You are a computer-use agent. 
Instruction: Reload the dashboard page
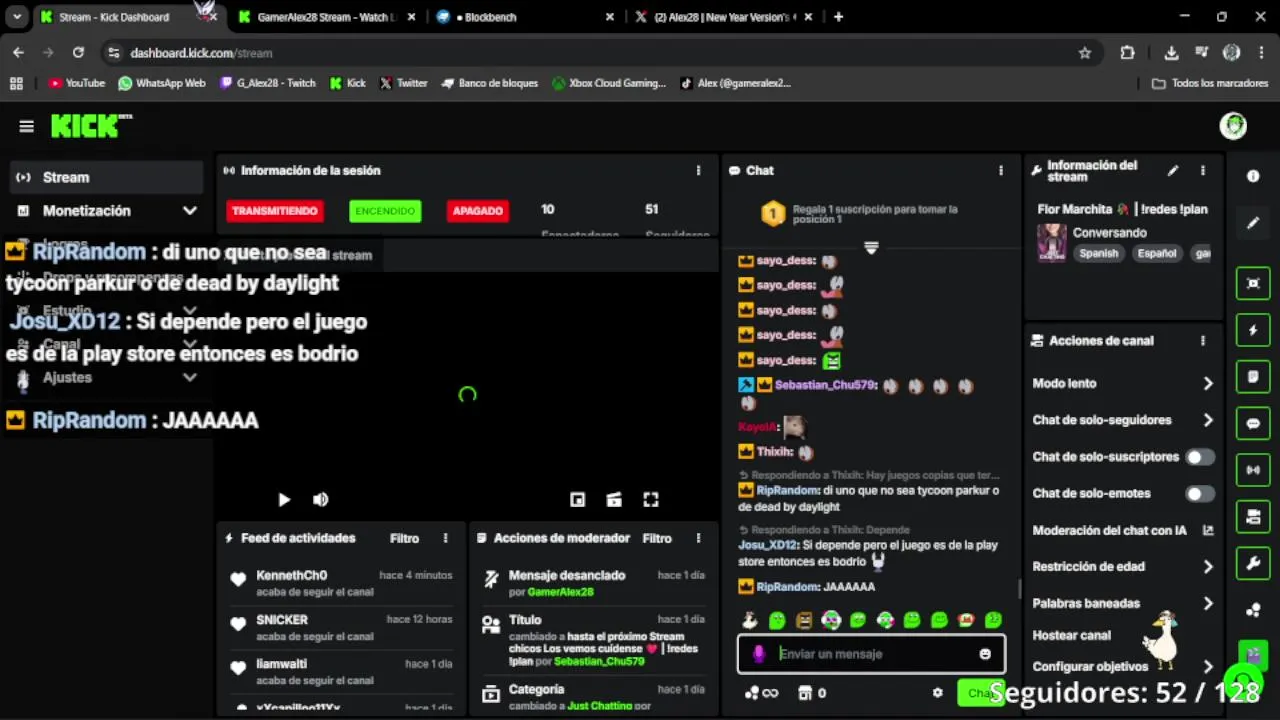pos(78,53)
